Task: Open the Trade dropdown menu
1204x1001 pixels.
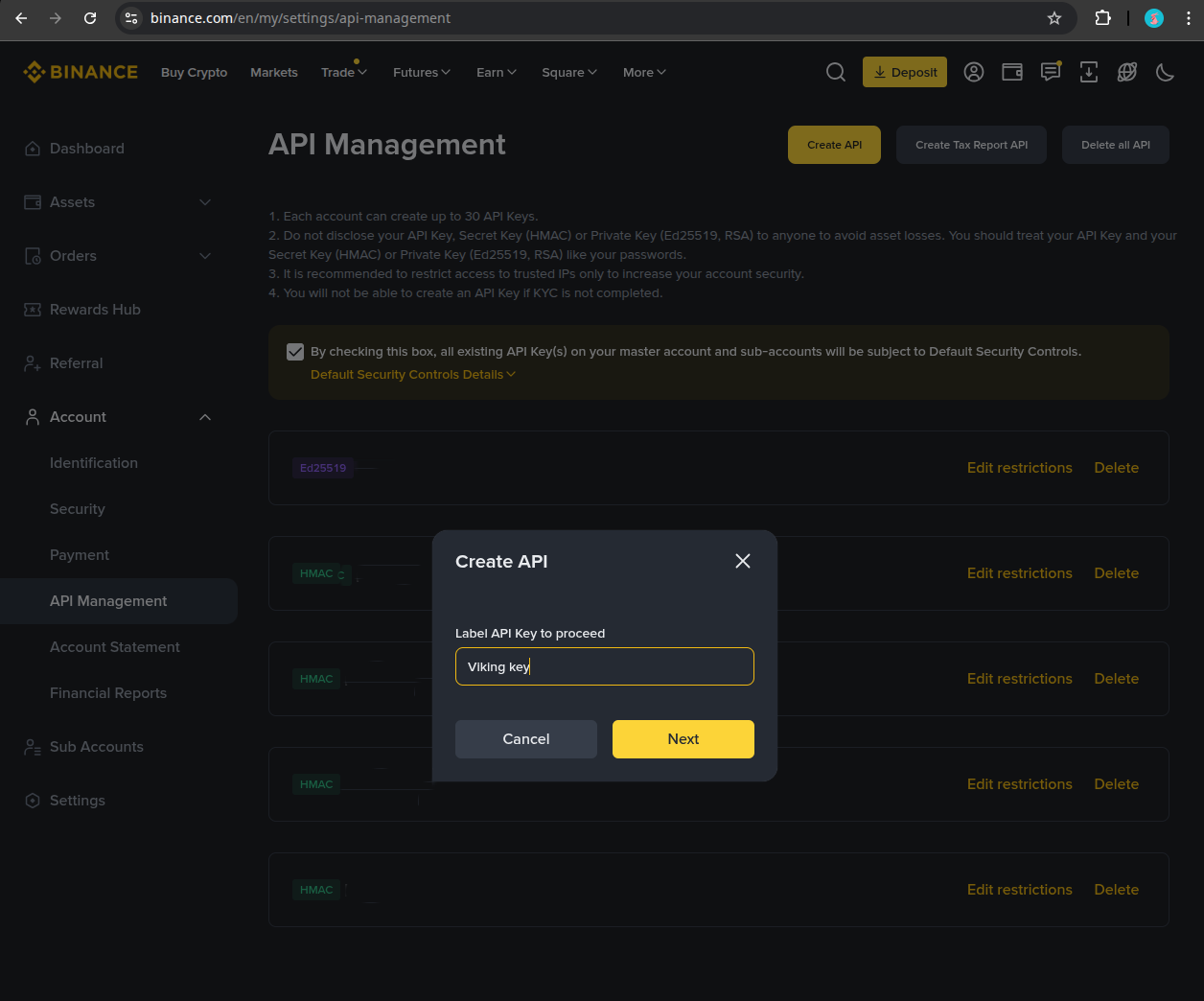Action: [344, 72]
